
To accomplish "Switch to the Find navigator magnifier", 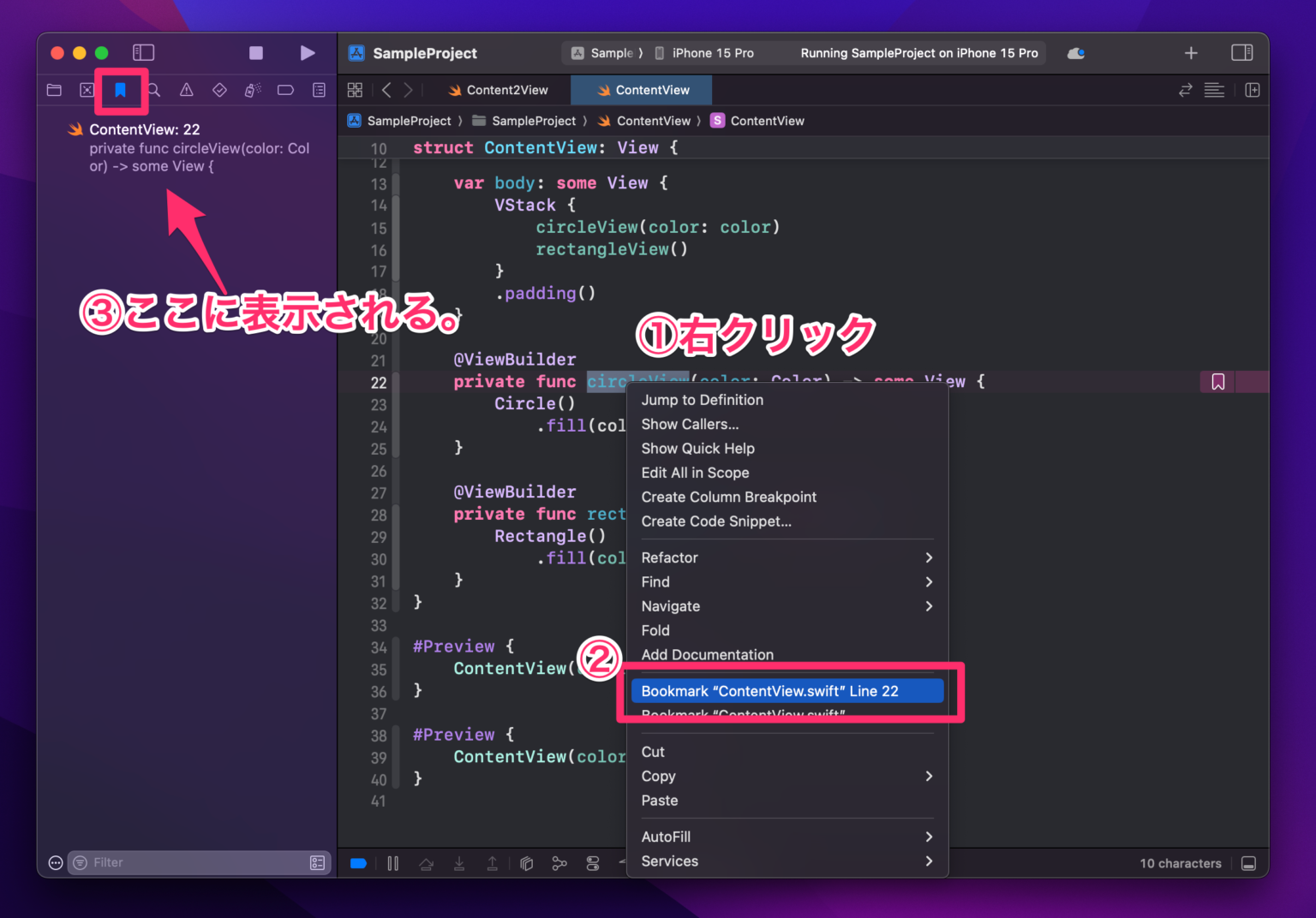I will [153, 90].
